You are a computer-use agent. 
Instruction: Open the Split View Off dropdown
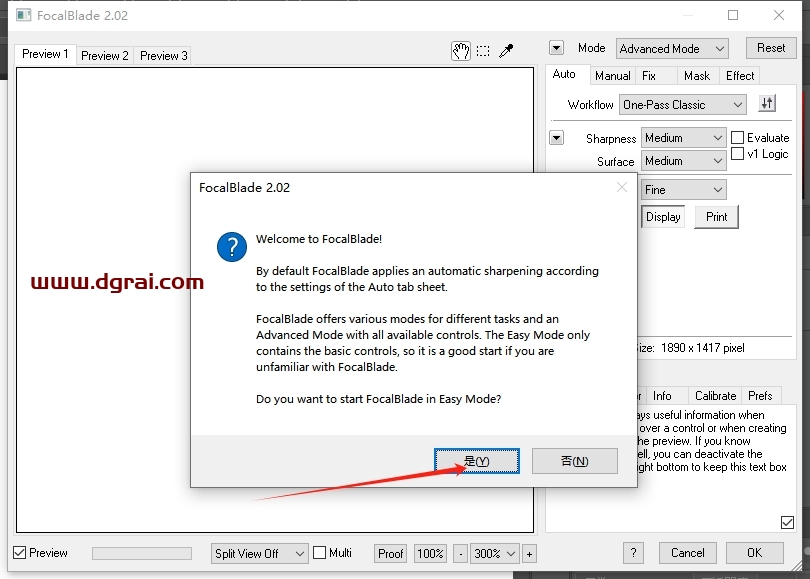[259, 554]
